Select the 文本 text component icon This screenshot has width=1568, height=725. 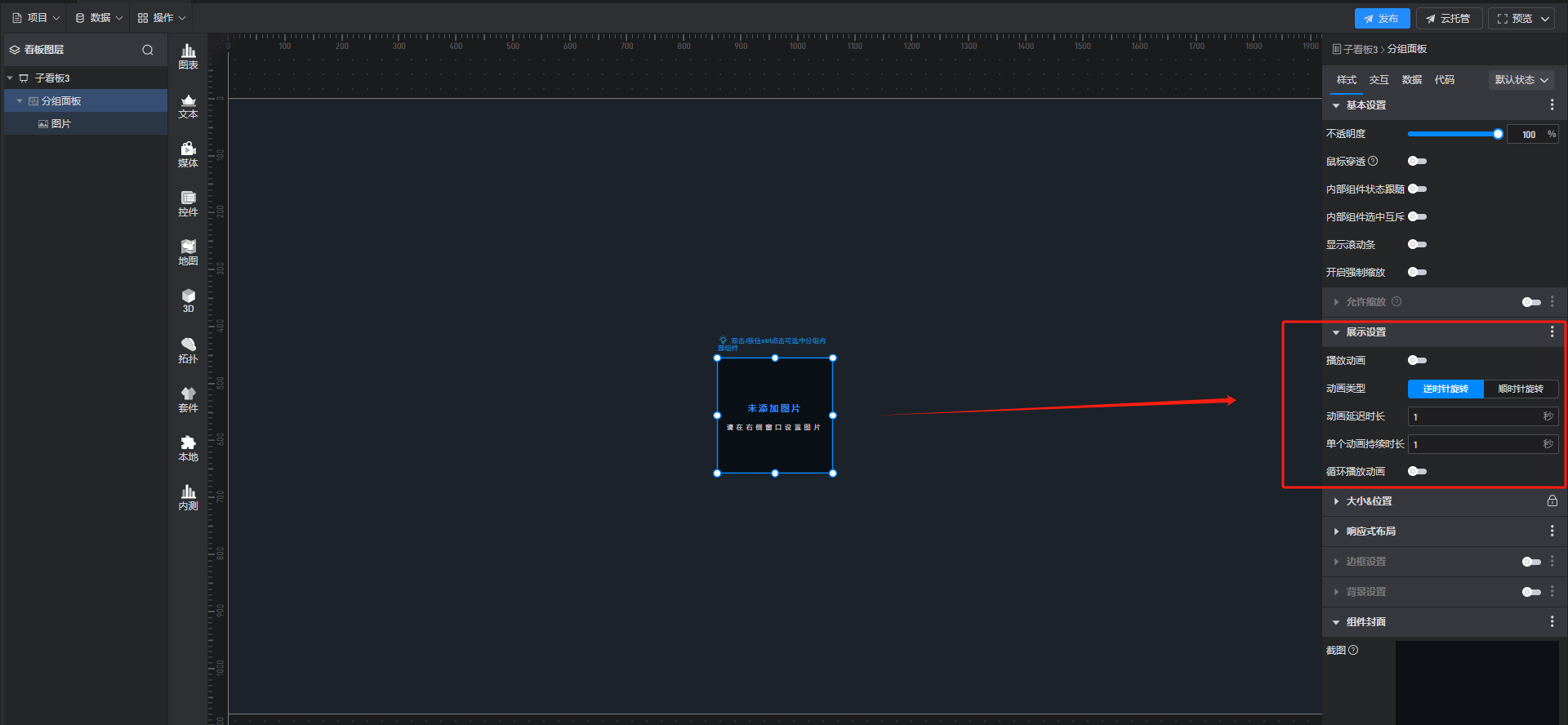(x=188, y=106)
